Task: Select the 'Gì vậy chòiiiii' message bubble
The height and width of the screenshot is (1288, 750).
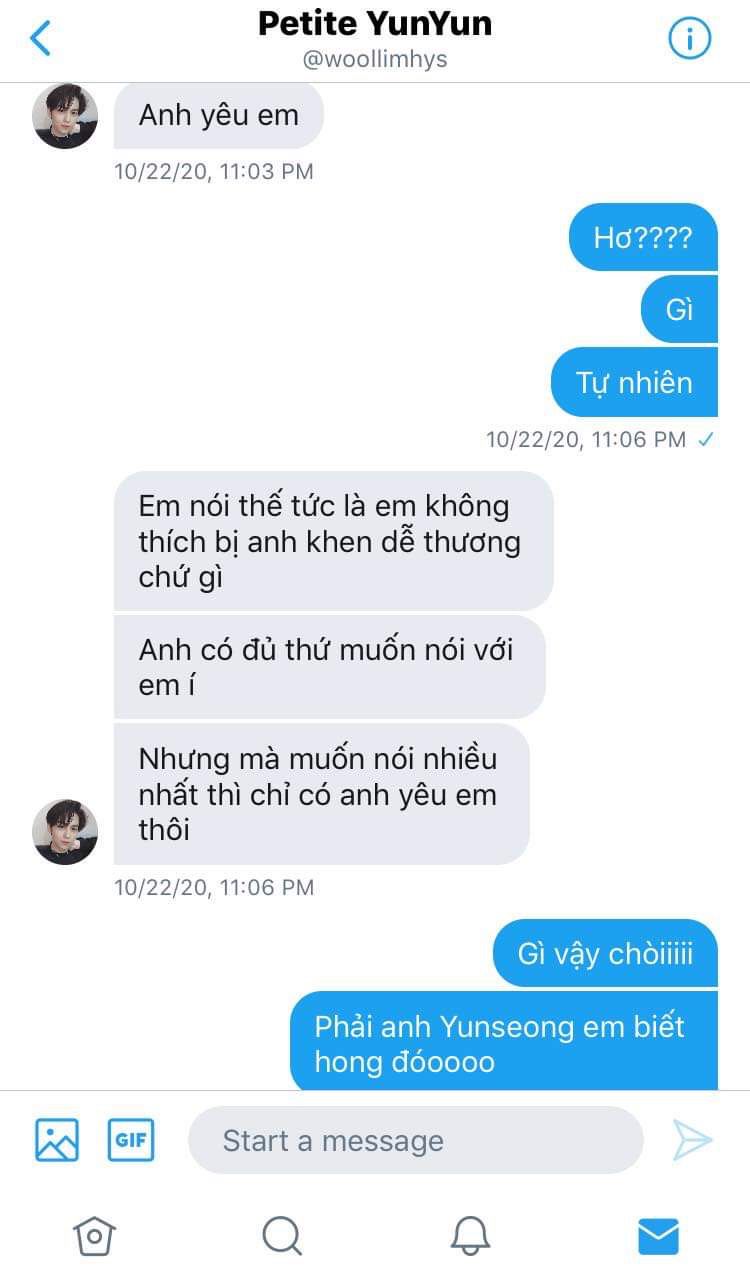Action: [605, 953]
